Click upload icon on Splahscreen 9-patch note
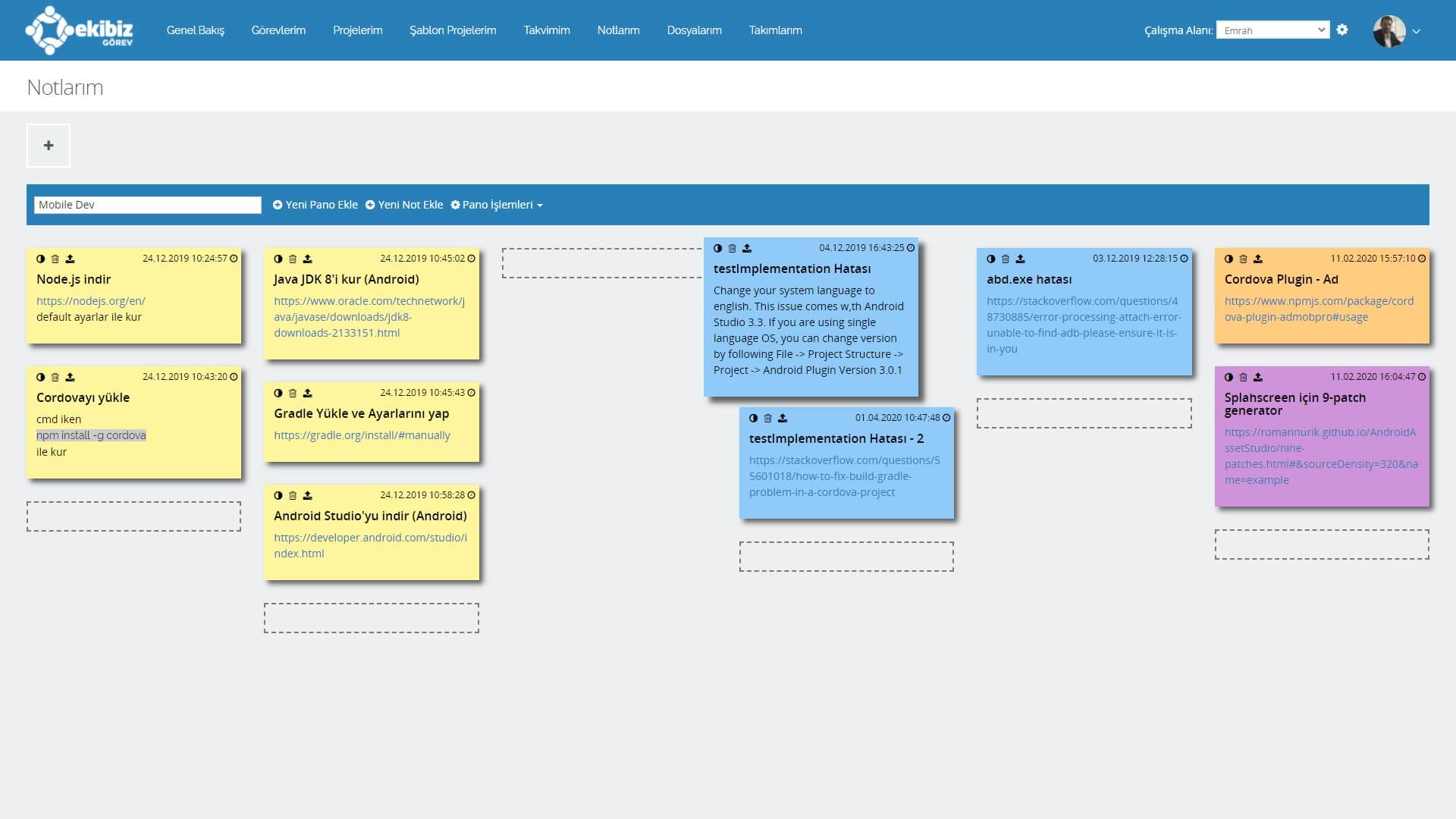Viewport: 1456px width, 819px height. (1258, 377)
